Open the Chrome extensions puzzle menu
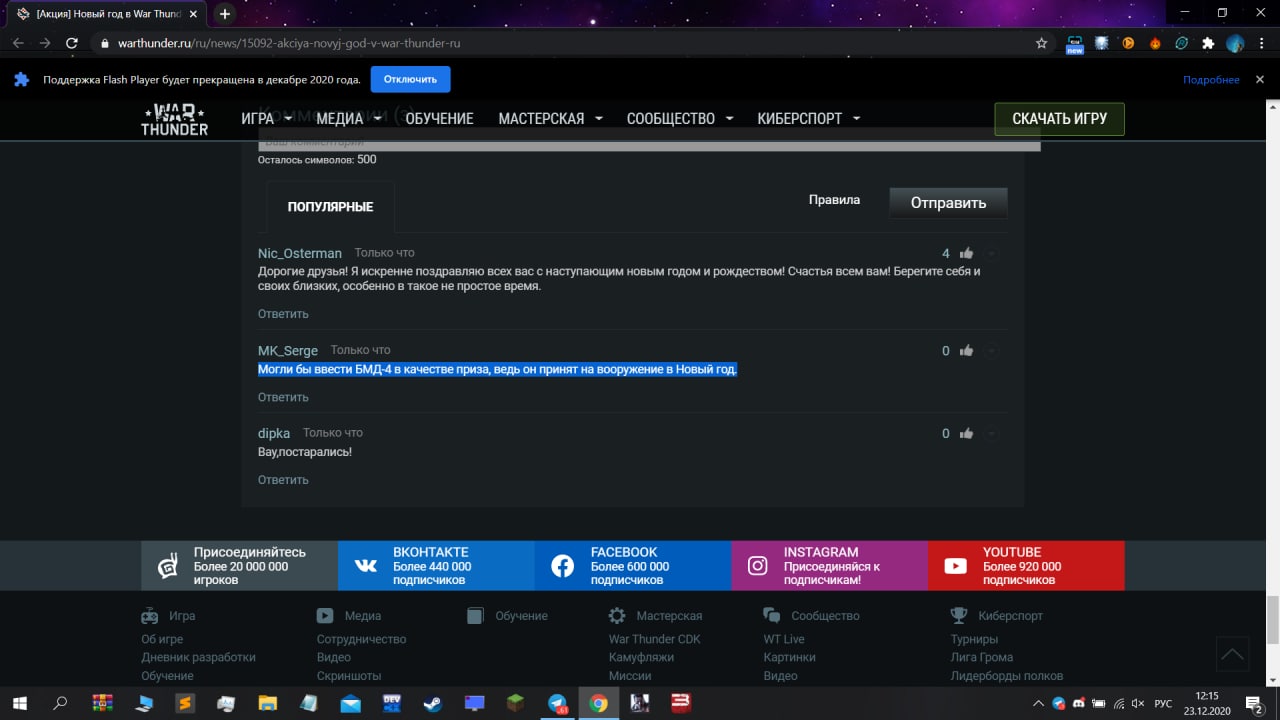The image size is (1280, 720). click(x=1208, y=43)
